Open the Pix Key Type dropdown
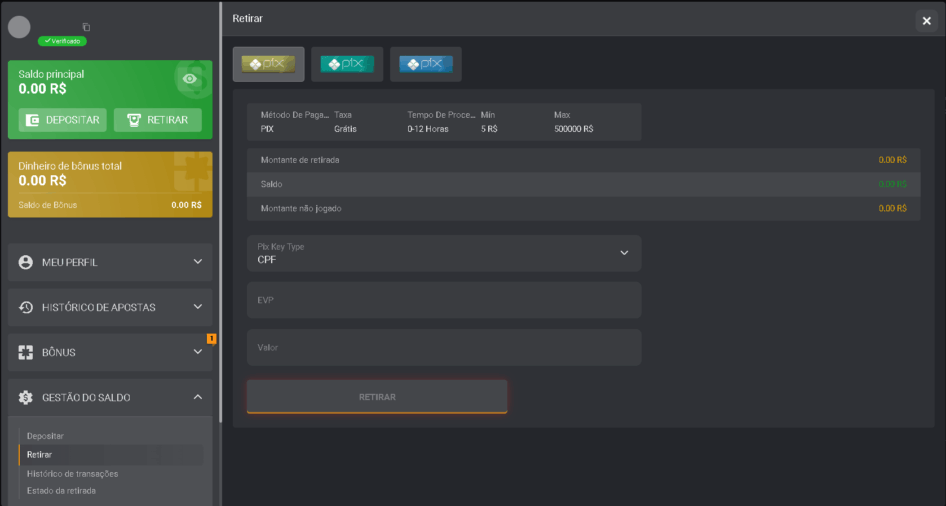 point(443,254)
